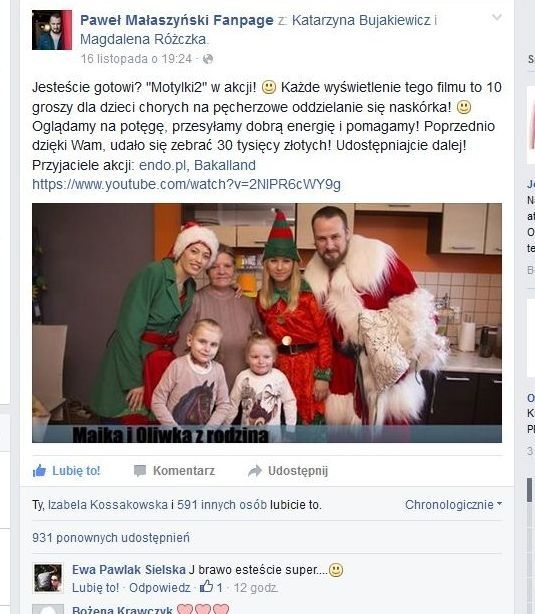The image size is (535, 614).
Task: Open the YouTube video link
Action: [186, 184]
